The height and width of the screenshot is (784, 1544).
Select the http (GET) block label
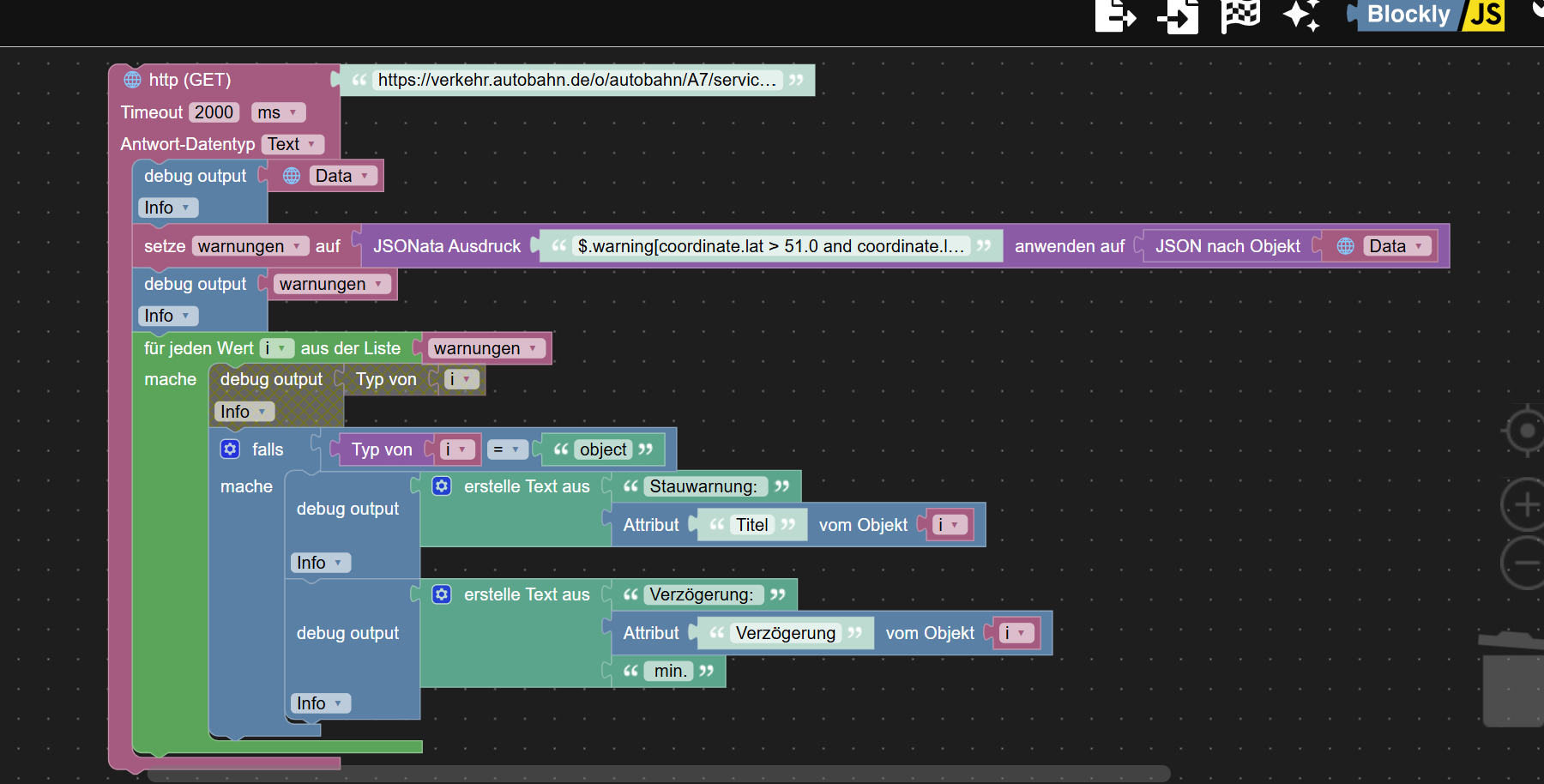click(x=190, y=80)
